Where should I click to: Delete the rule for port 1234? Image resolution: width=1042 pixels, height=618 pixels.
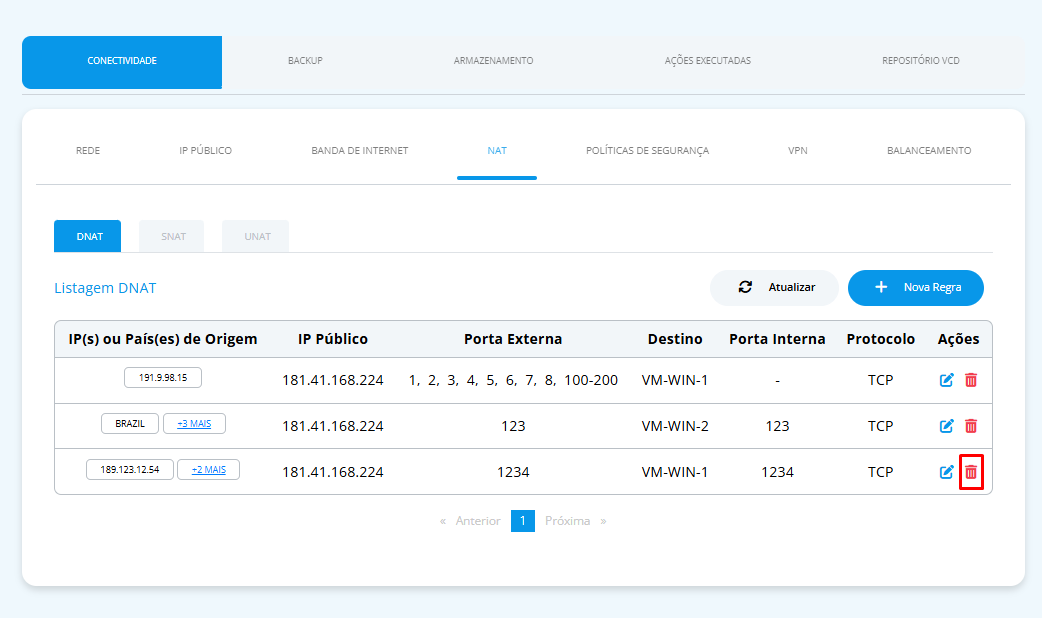tap(971, 472)
